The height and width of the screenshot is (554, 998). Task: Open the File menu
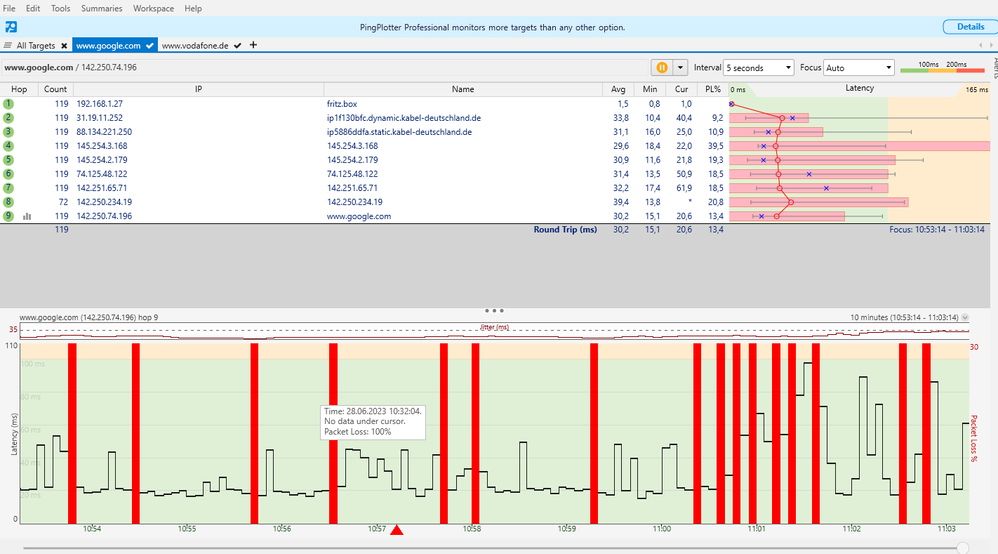pos(9,8)
